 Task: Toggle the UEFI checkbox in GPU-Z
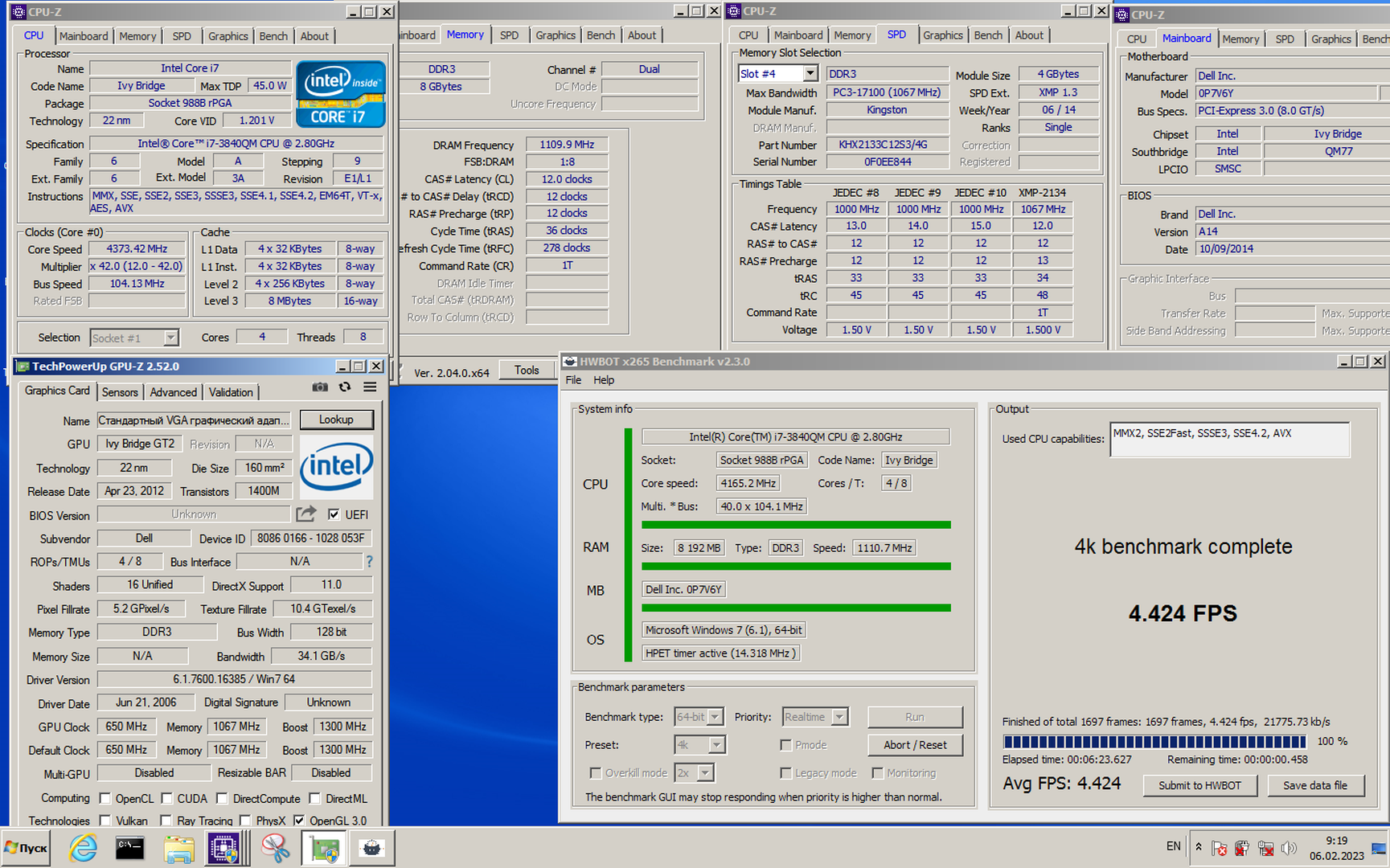pyautogui.click(x=334, y=514)
